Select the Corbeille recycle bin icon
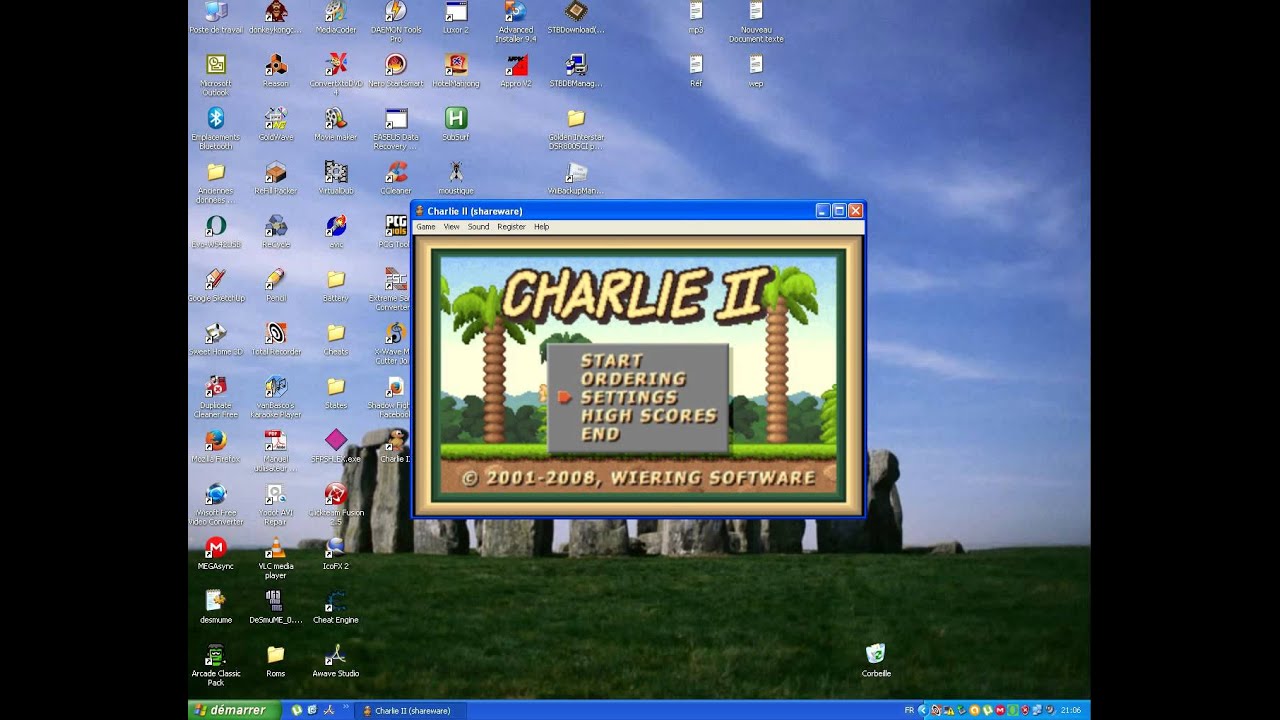 pos(876,661)
